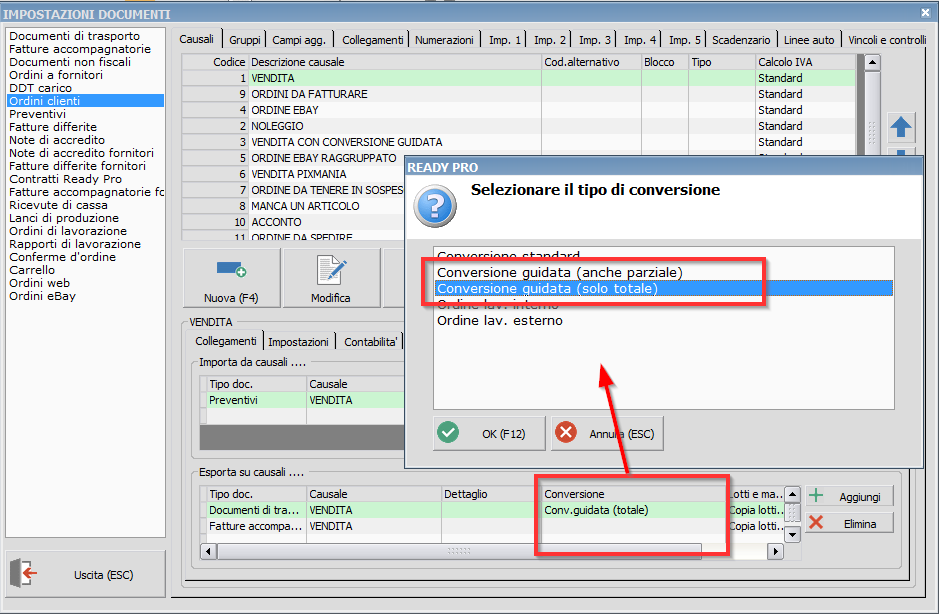Screen dimensions: 939x614
Task: Select Documenti di trasporto in the left list
Action: (x=85, y=36)
